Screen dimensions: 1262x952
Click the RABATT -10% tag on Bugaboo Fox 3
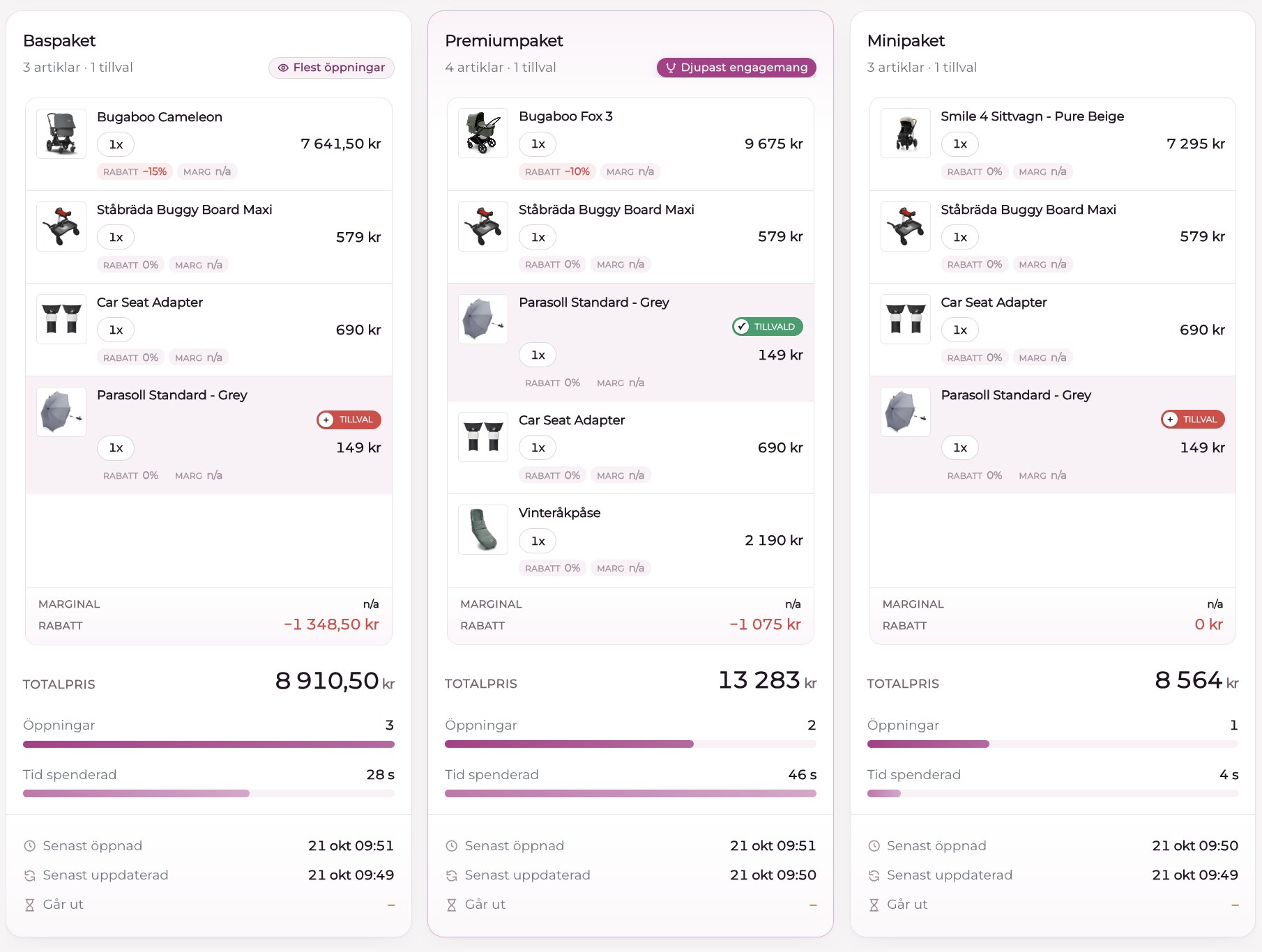[x=557, y=171]
